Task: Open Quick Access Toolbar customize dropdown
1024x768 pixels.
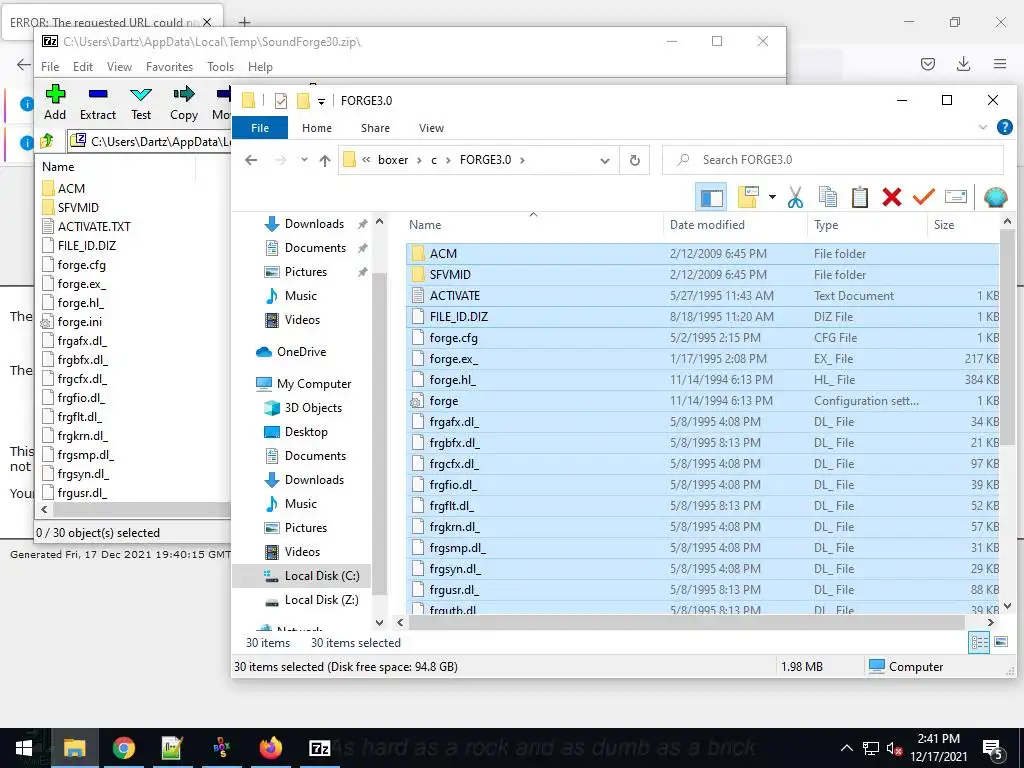Action: [321, 101]
